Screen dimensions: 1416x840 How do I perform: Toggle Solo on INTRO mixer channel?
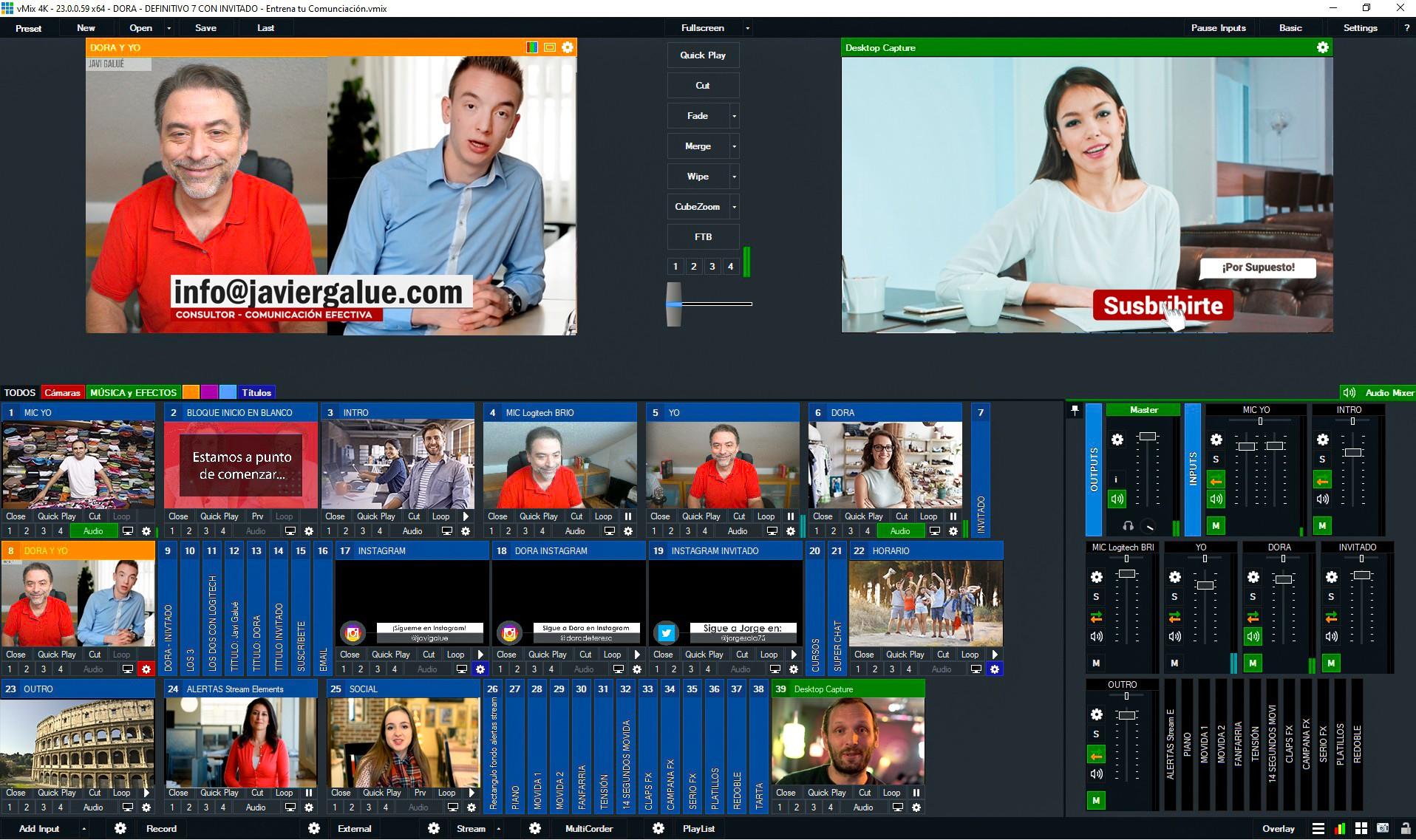[x=1322, y=460]
